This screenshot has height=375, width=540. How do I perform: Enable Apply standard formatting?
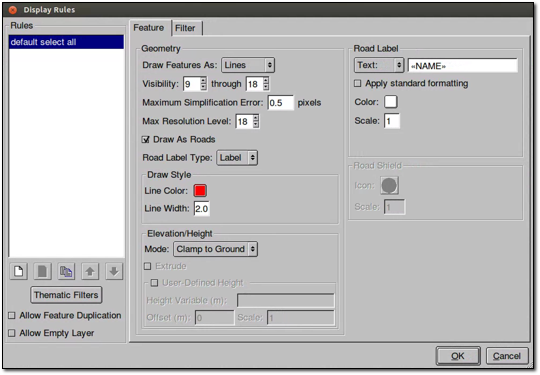358,83
